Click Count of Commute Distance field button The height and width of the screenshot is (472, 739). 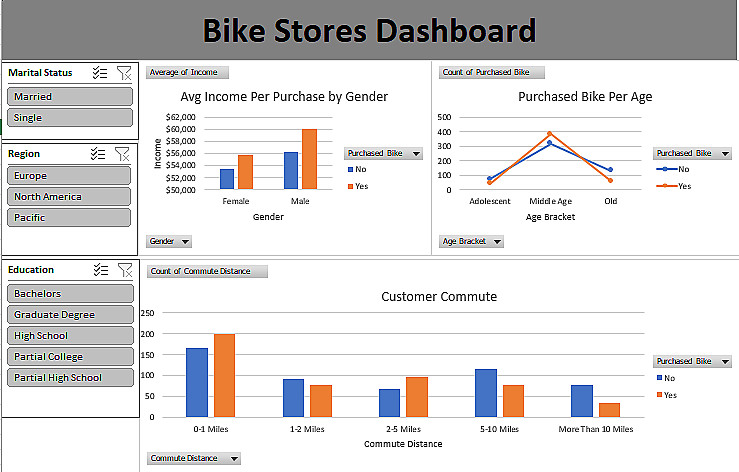tap(207, 271)
